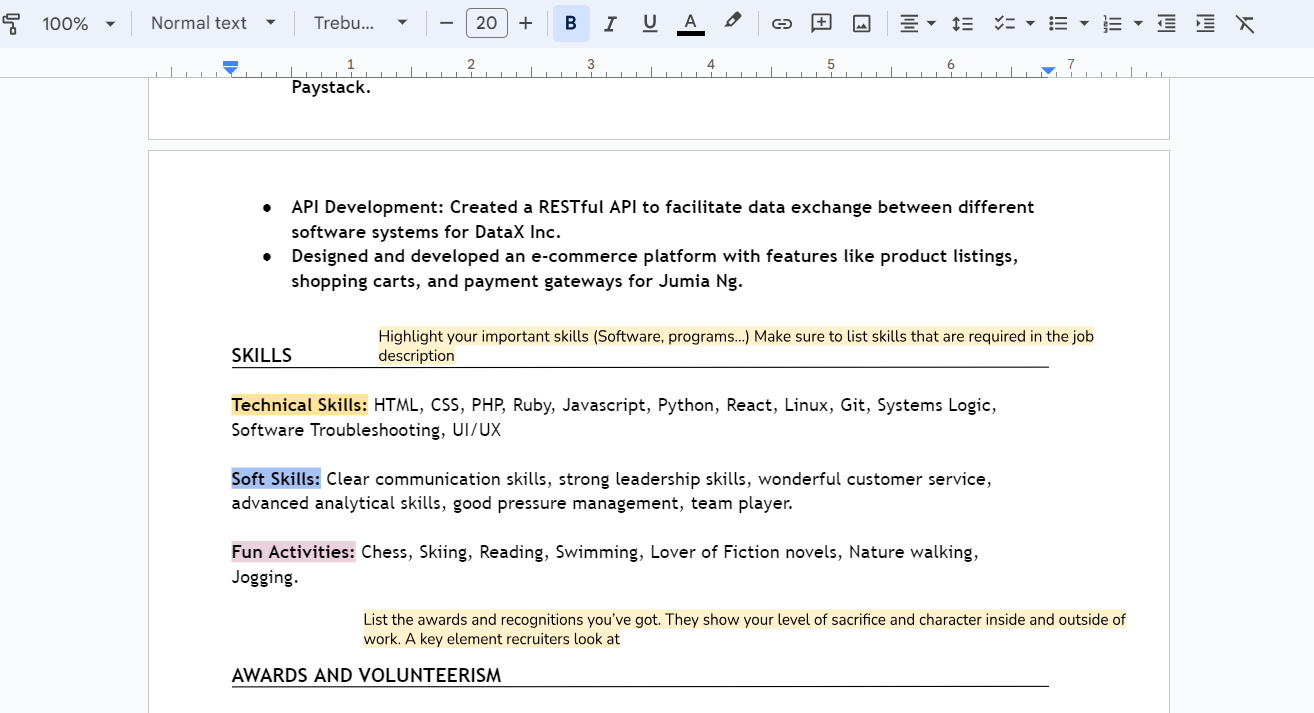1314x713 pixels.
Task: Click the 'List the awards and recognitions' note
Action: [744, 629]
